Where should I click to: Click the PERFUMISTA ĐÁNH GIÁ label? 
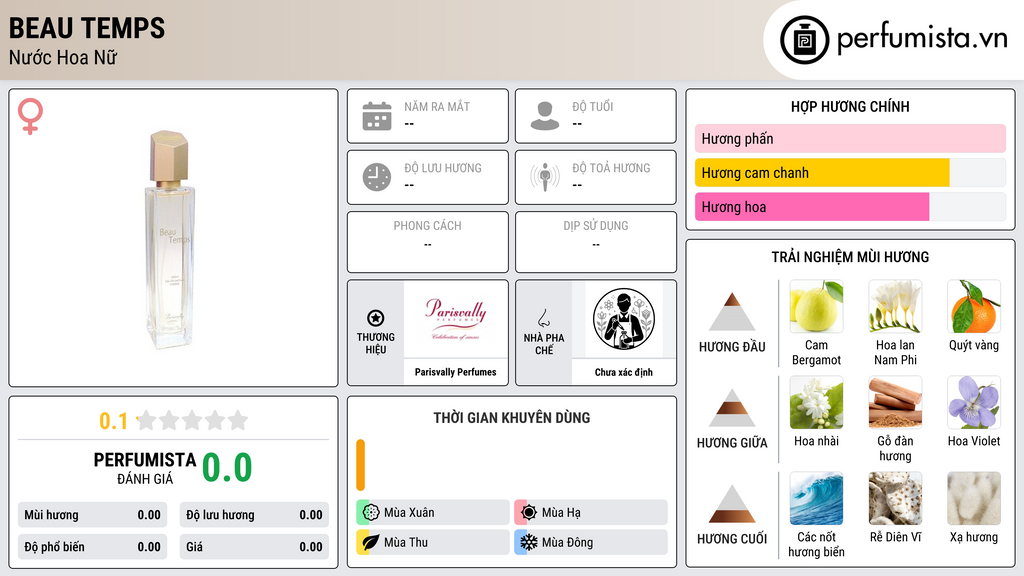pyautogui.click(x=145, y=468)
